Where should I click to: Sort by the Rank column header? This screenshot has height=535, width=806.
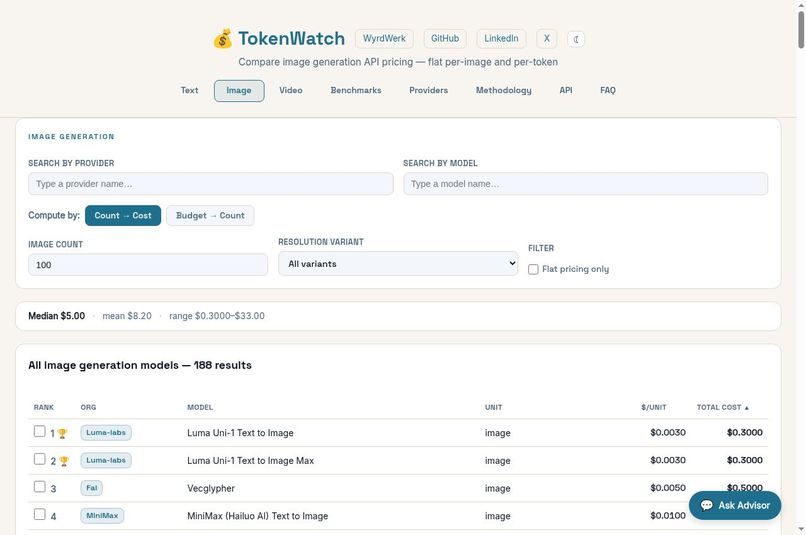[x=44, y=407]
